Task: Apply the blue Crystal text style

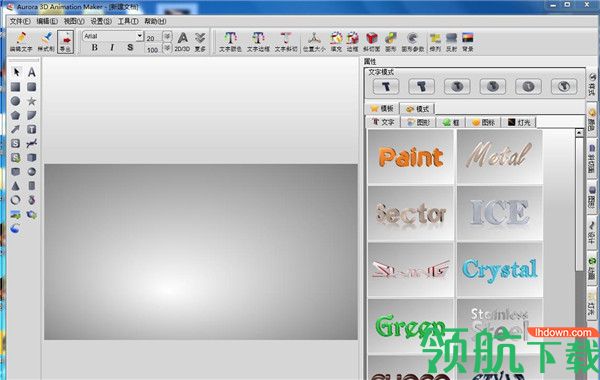Action: tap(500, 270)
